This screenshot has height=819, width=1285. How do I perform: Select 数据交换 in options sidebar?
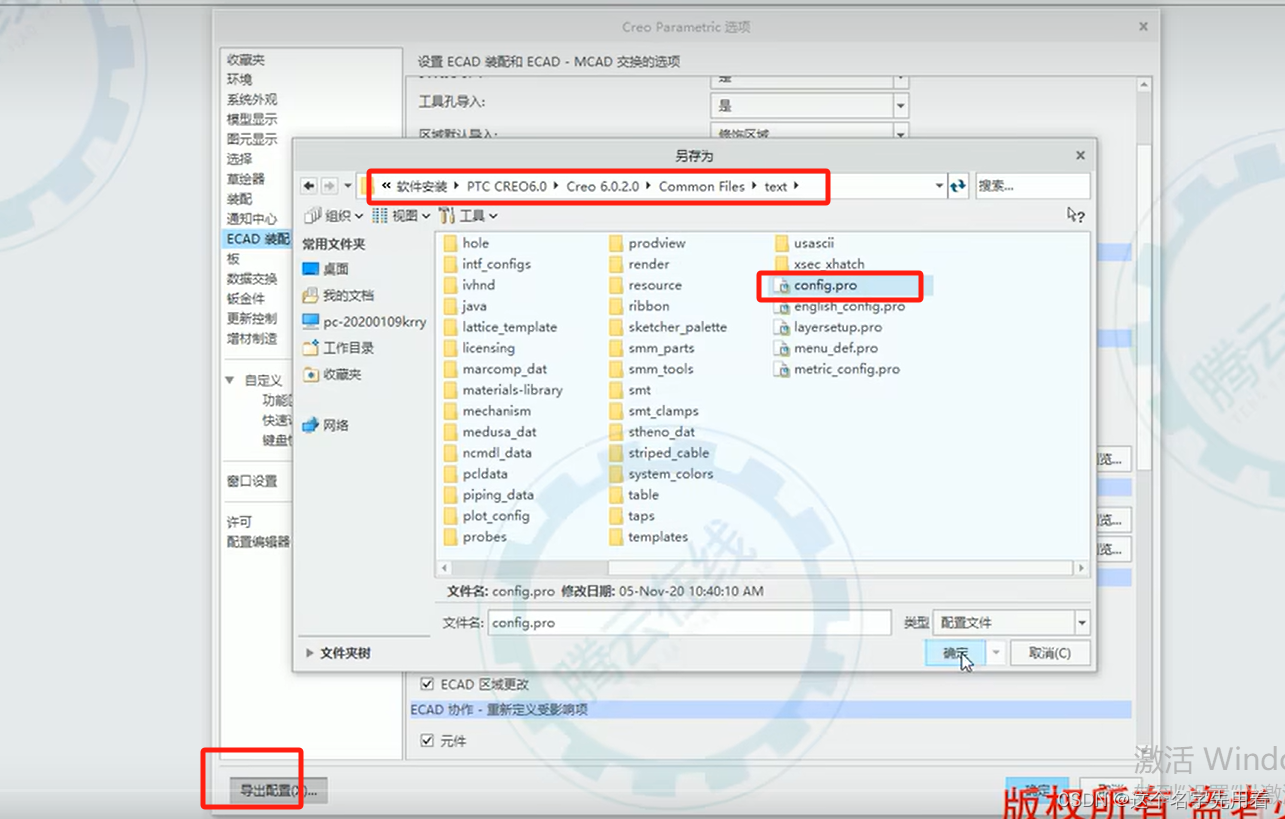[252, 279]
